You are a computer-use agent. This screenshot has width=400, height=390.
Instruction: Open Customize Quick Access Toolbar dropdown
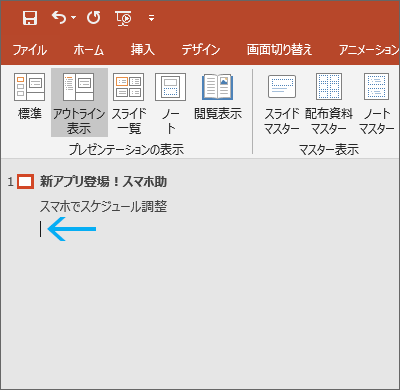click(151, 18)
